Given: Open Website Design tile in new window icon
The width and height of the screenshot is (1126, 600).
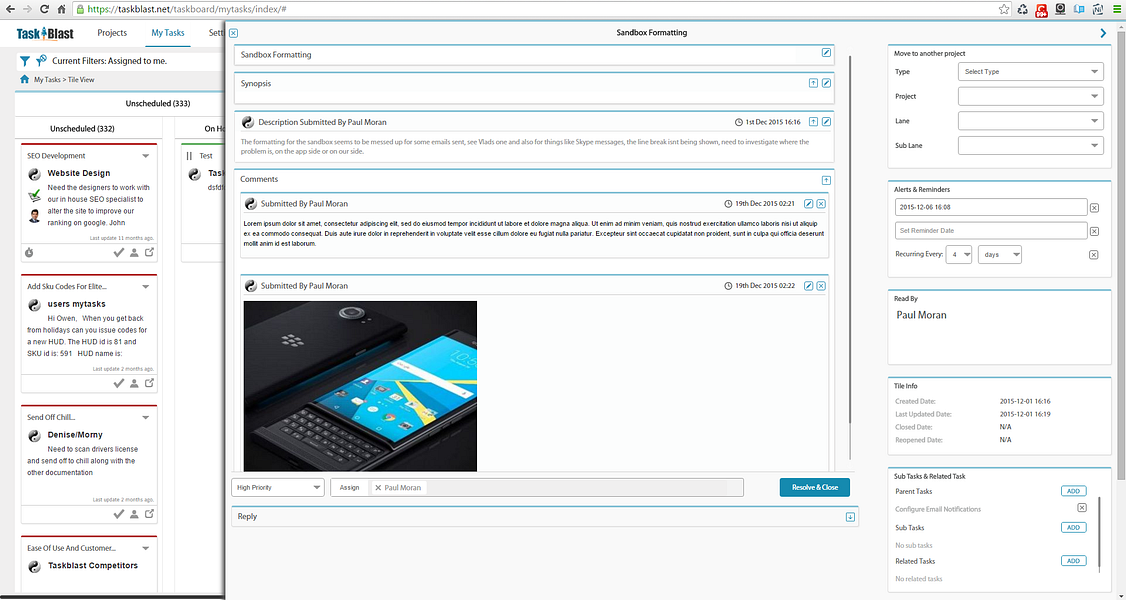Looking at the screenshot, I should 149,253.
